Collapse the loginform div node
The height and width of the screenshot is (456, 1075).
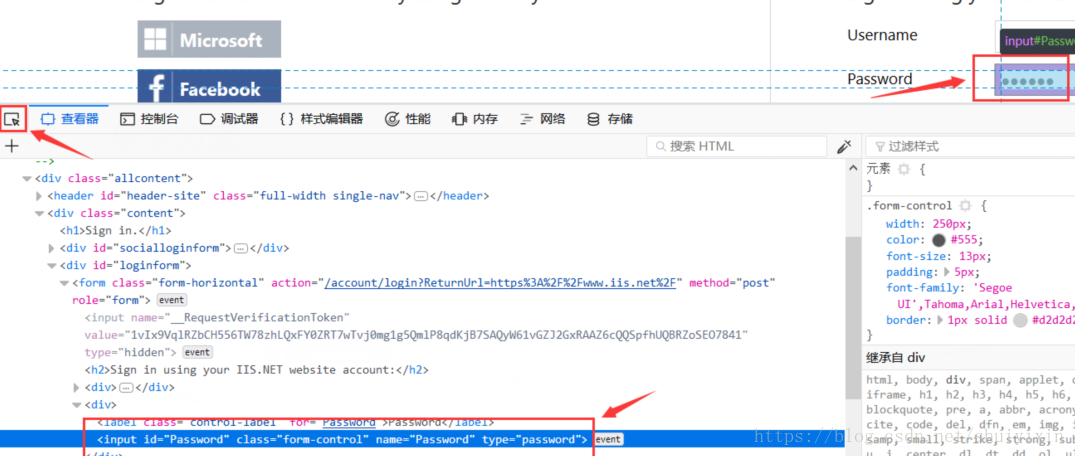point(52,265)
